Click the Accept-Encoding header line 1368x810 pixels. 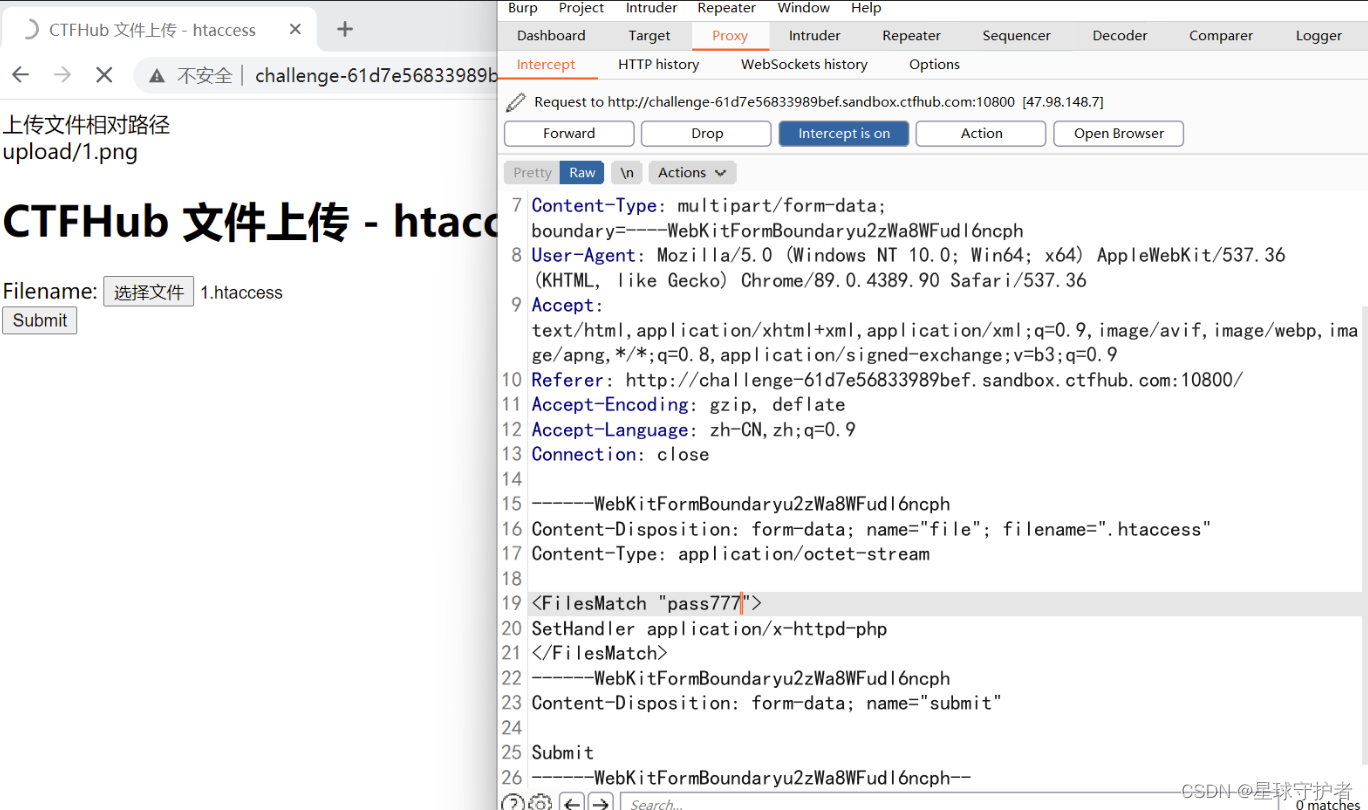click(688, 405)
